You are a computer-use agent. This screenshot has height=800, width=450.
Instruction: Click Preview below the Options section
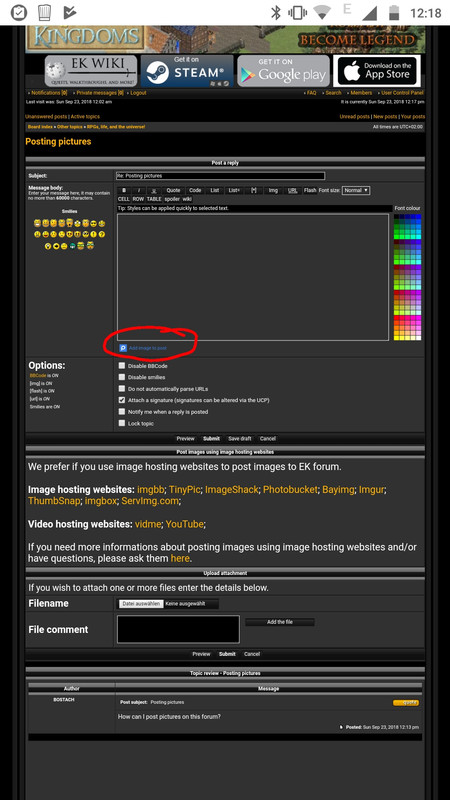[x=186, y=438]
